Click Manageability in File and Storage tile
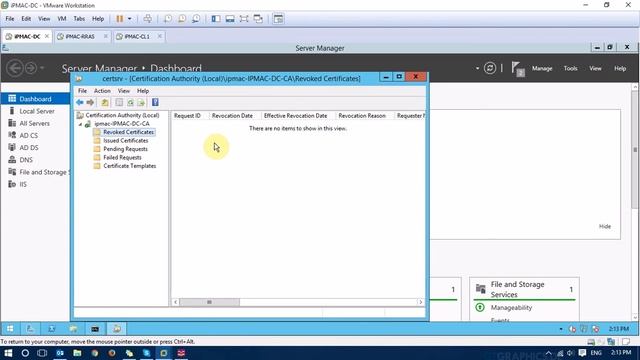 pos(511,308)
